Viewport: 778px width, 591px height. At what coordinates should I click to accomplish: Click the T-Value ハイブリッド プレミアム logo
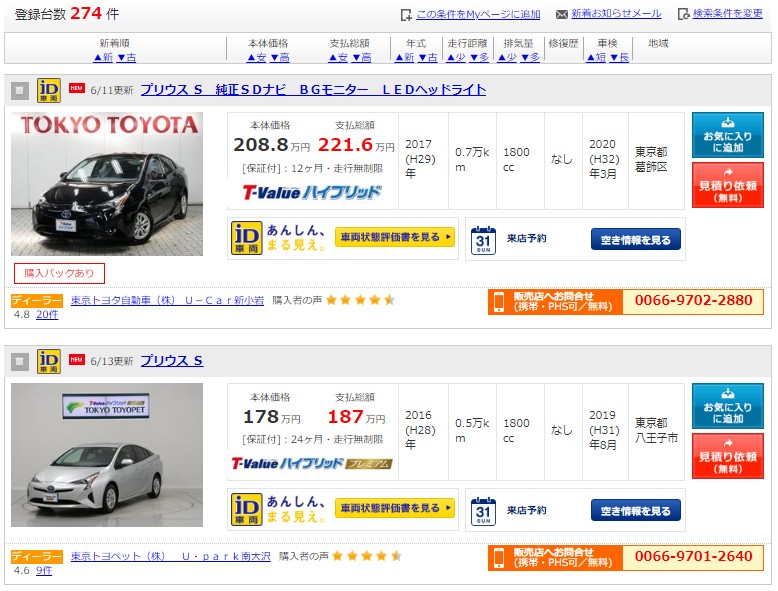312,463
